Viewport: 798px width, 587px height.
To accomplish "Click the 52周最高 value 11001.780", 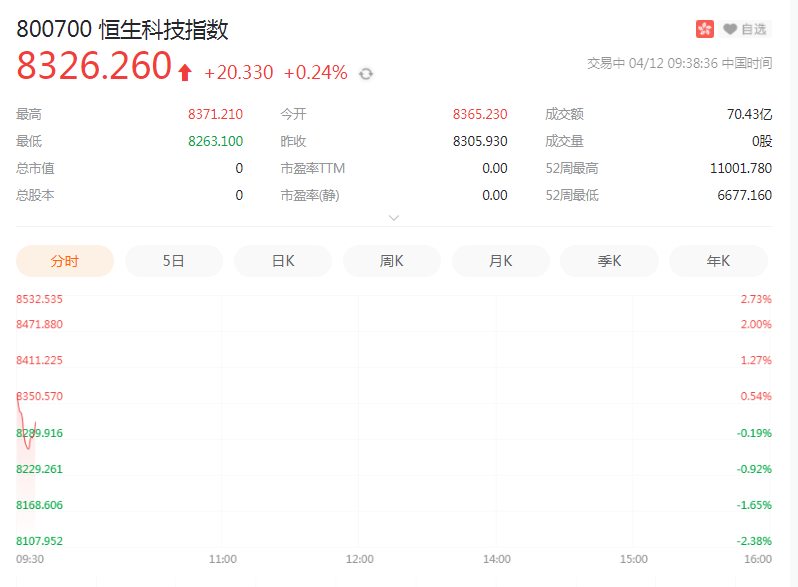I will coord(740,168).
